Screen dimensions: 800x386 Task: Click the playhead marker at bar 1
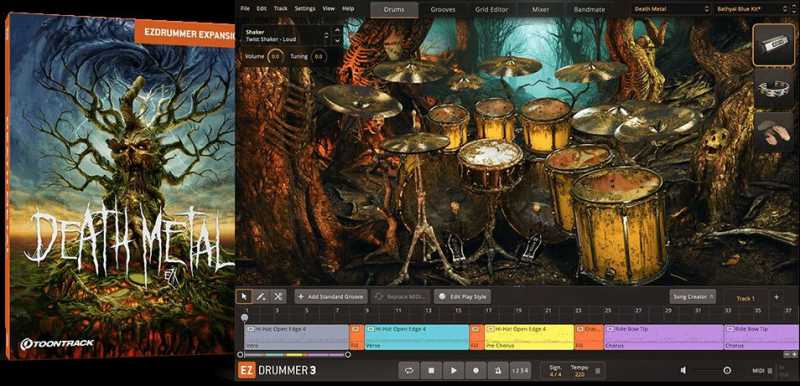coord(245,318)
